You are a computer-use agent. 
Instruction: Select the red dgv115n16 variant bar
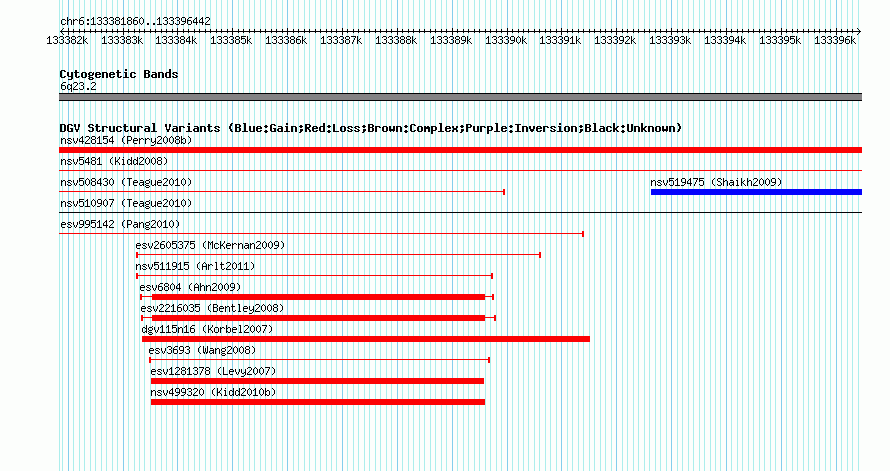(x=366, y=339)
